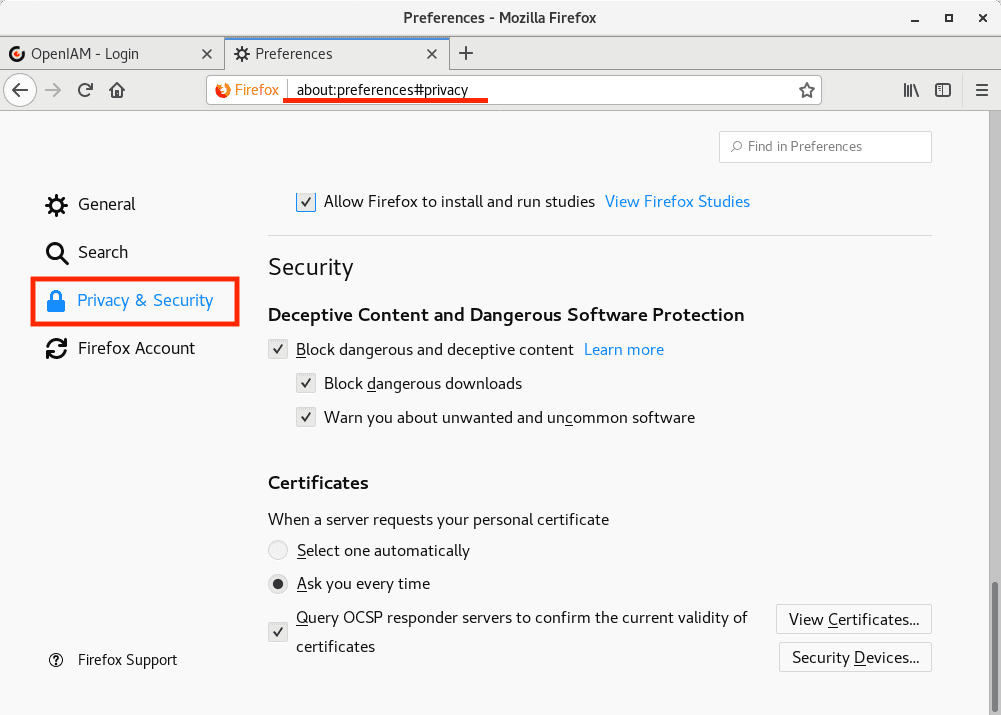Toggle the sidebar view icon

[942, 90]
